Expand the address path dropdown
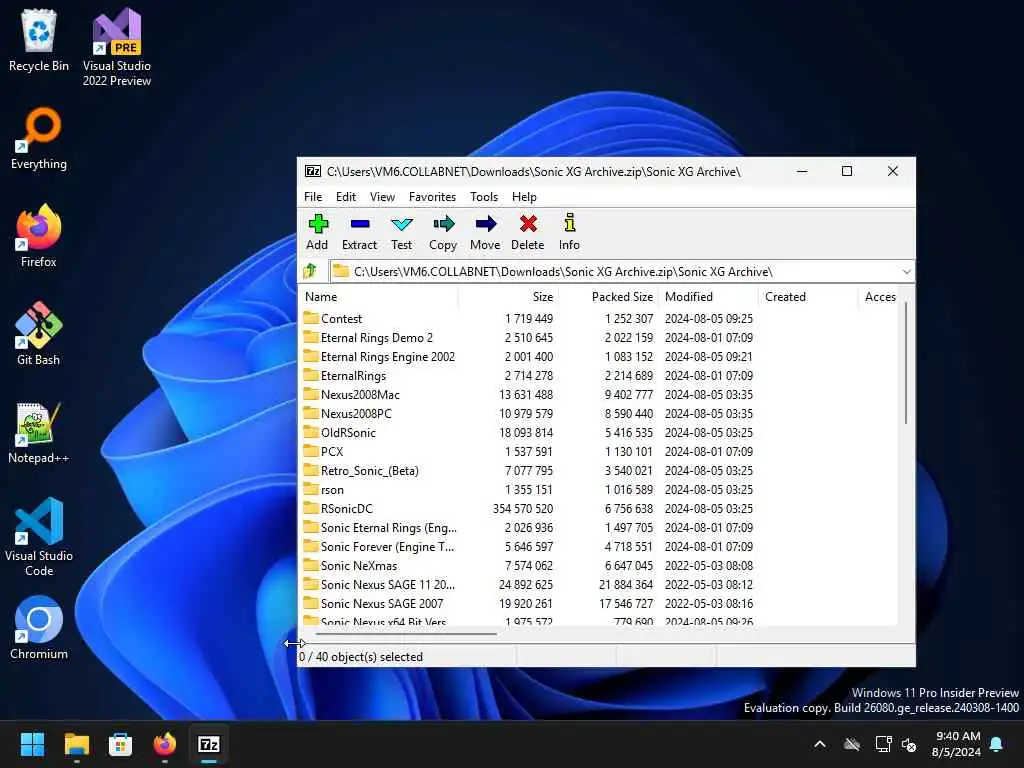This screenshot has width=1024, height=768. coord(906,272)
